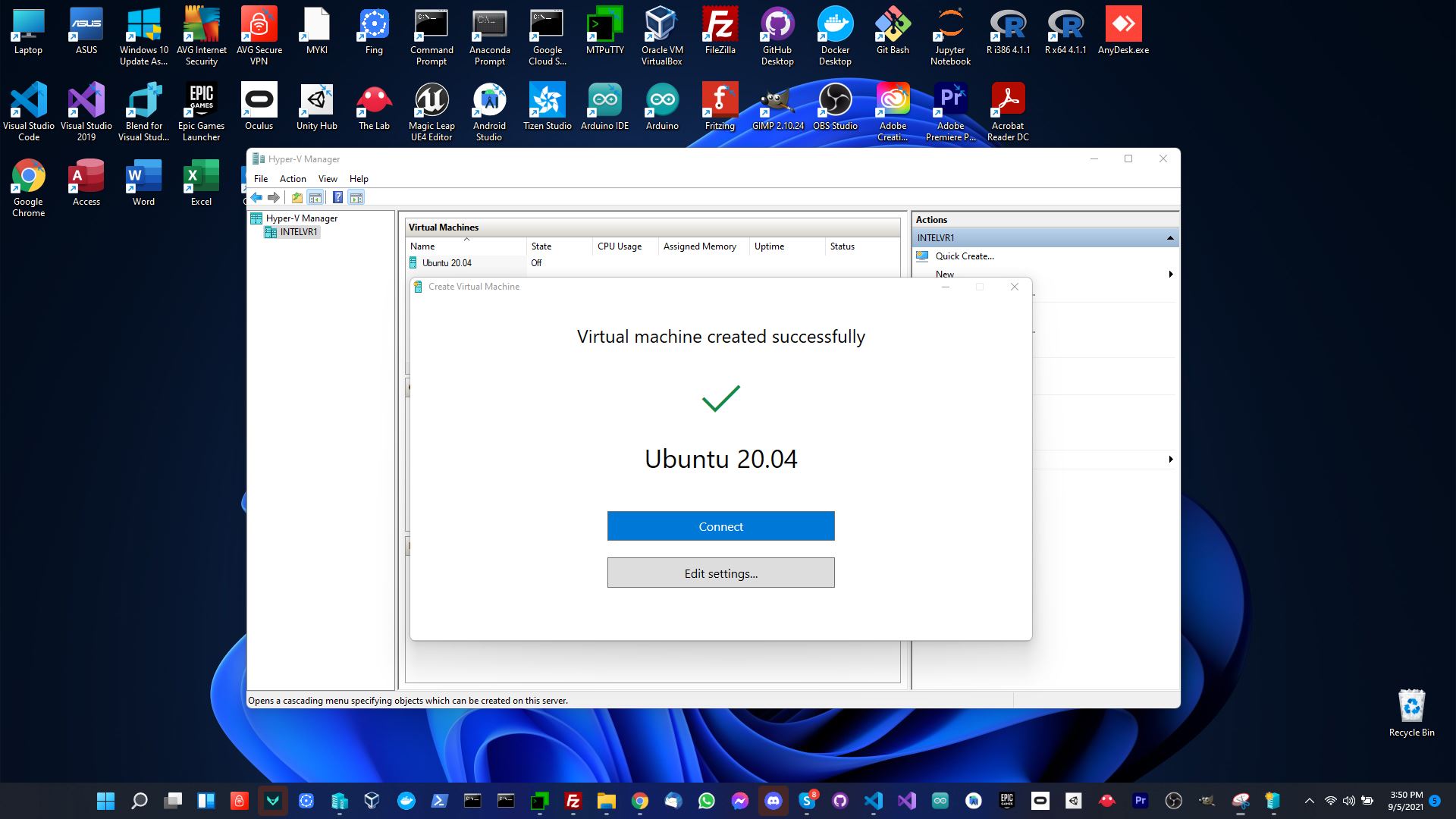The width and height of the screenshot is (1456, 819).
Task: Open Android Studio desktop icon
Action: click(x=489, y=111)
